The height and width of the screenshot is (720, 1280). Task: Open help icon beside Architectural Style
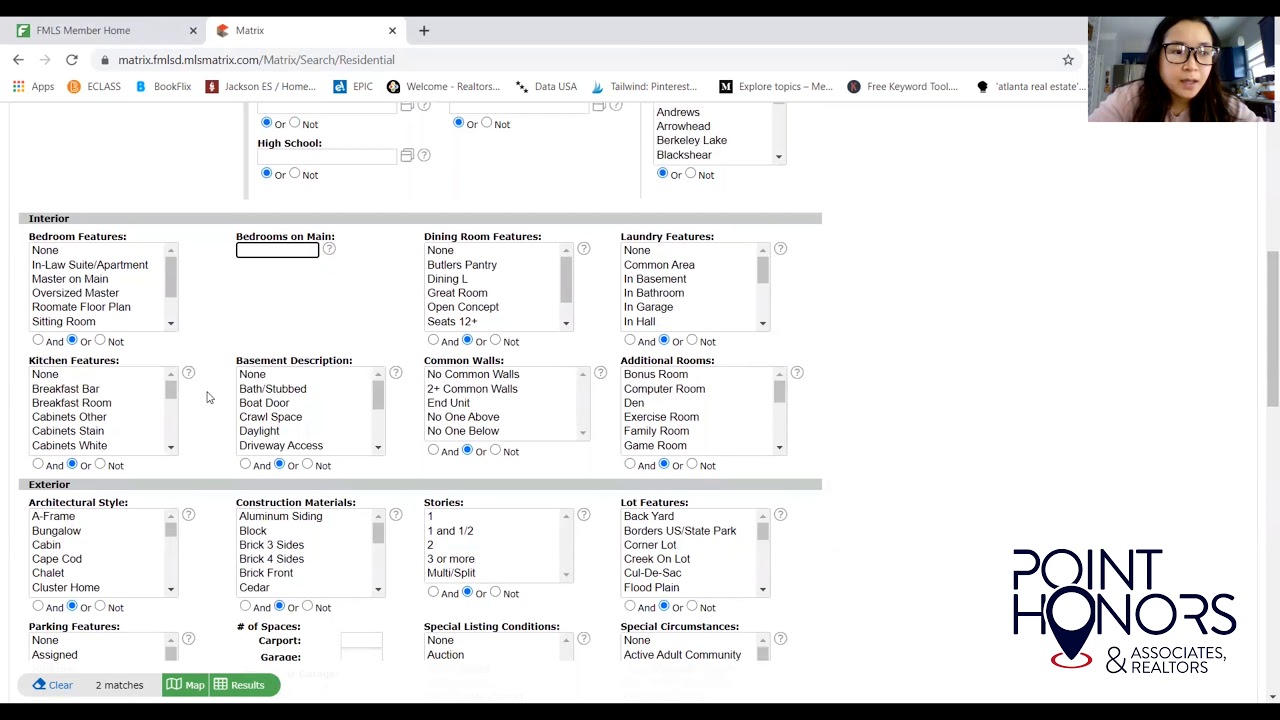tap(188, 515)
